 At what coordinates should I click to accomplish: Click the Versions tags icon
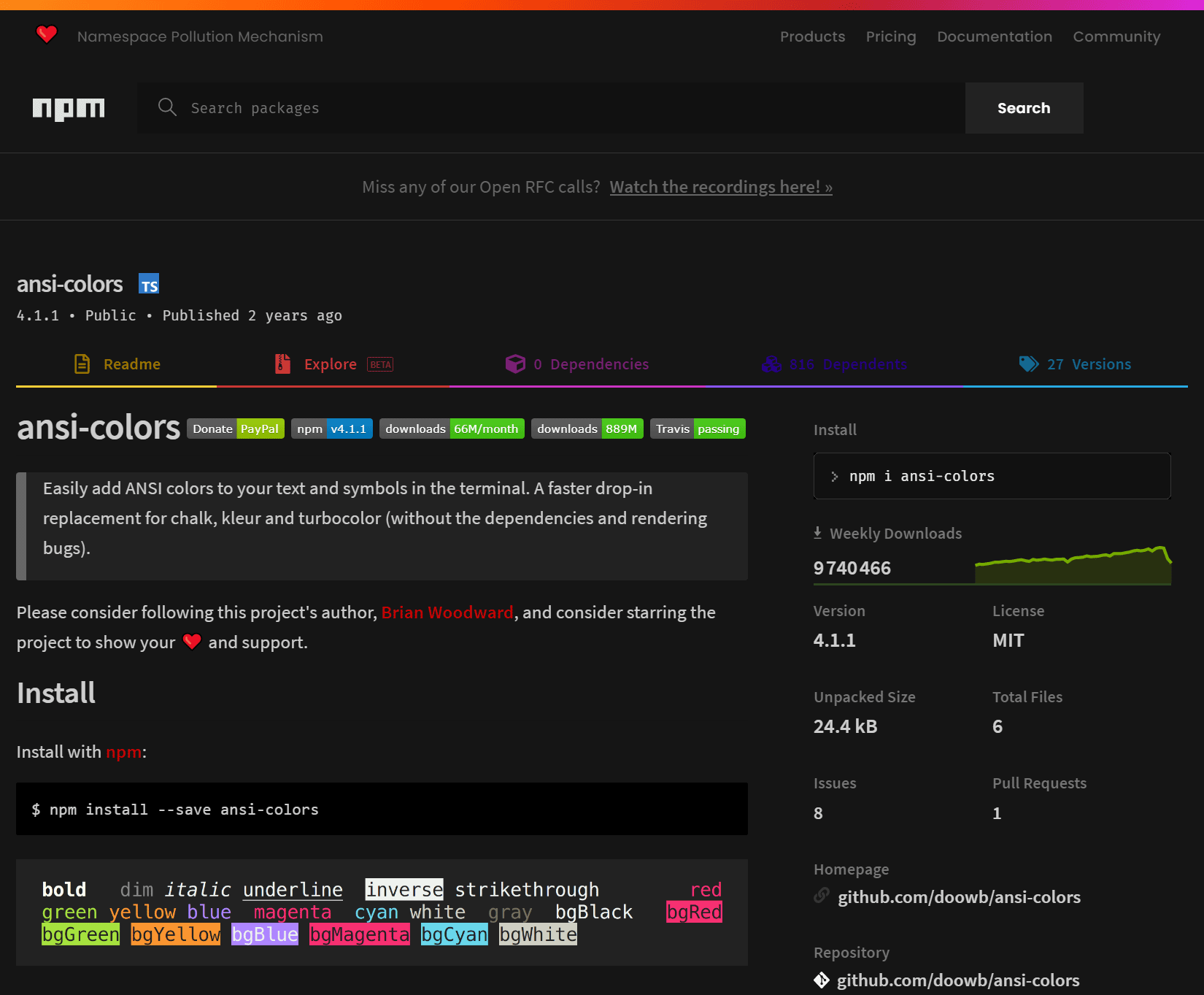click(1029, 364)
